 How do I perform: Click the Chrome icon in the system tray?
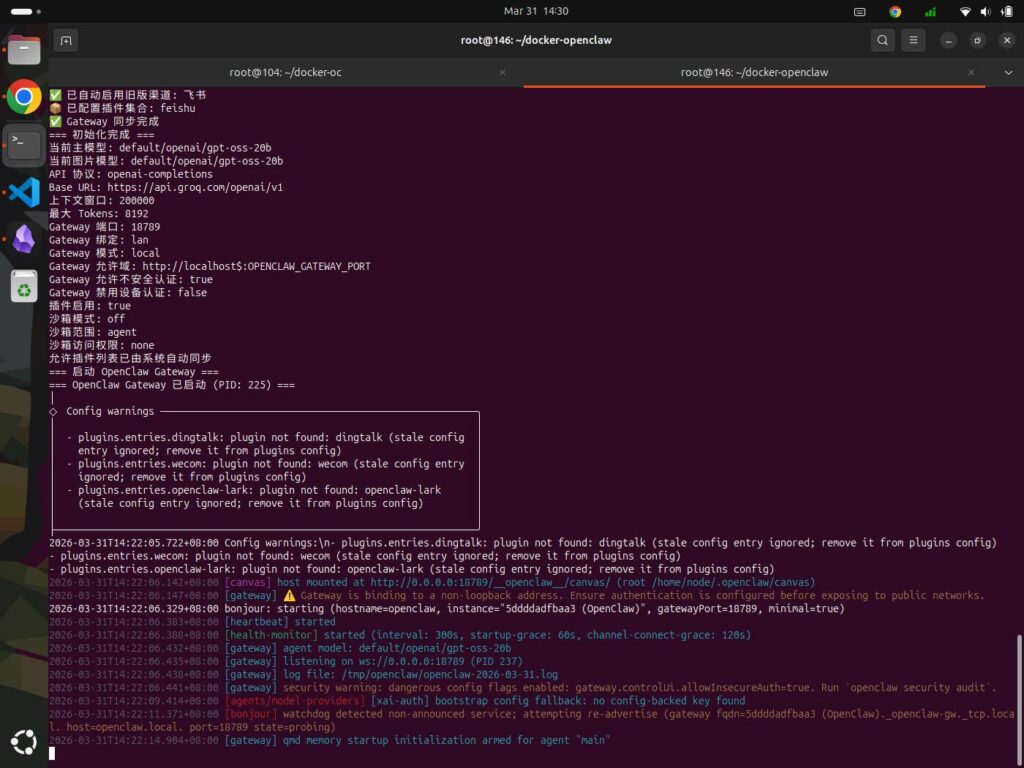click(895, 12)
